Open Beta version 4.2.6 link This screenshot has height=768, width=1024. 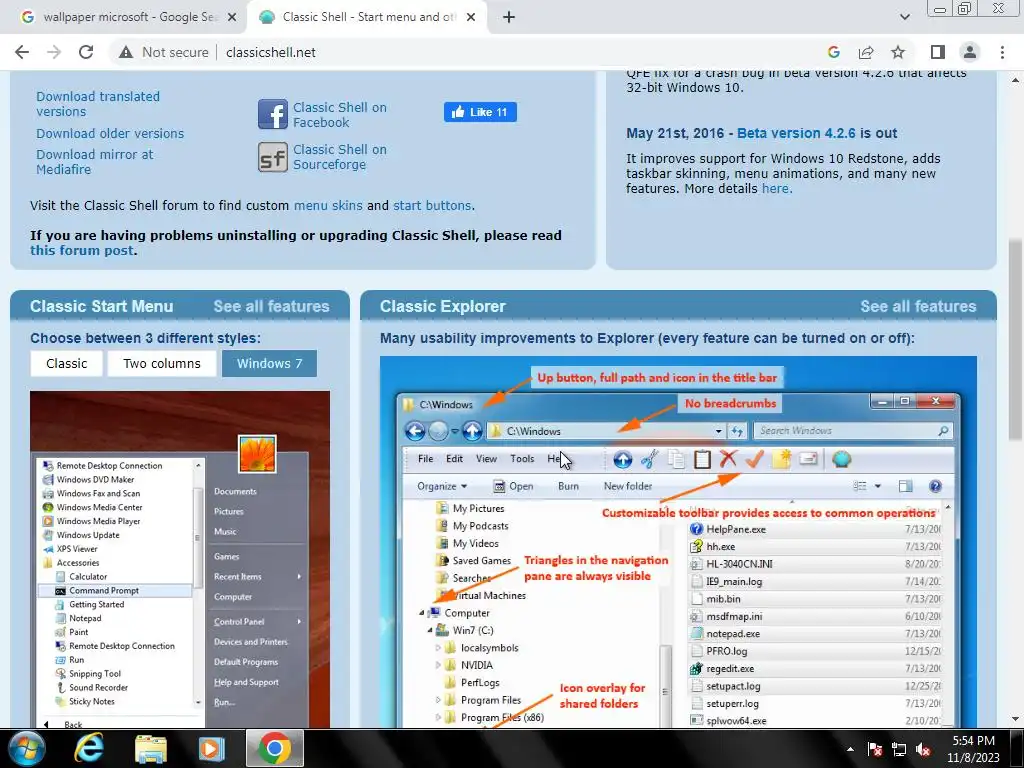[x=796, y=133]
